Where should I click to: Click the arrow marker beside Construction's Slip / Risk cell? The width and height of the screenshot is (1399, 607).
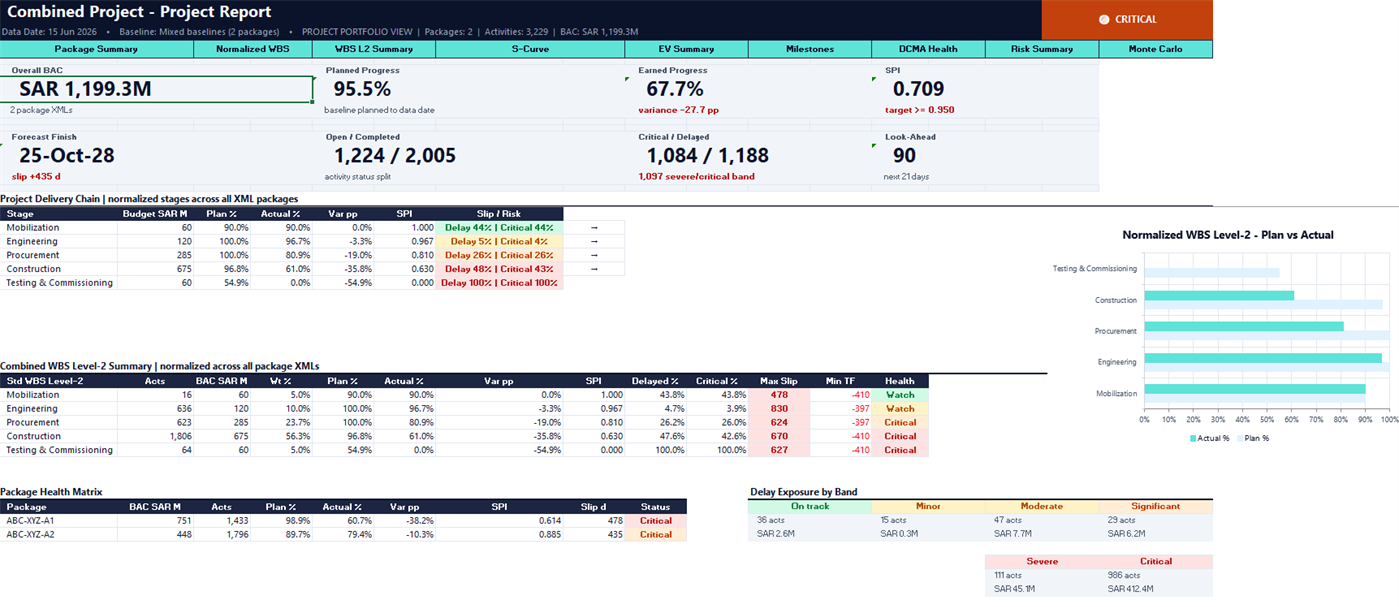[594, 269]
